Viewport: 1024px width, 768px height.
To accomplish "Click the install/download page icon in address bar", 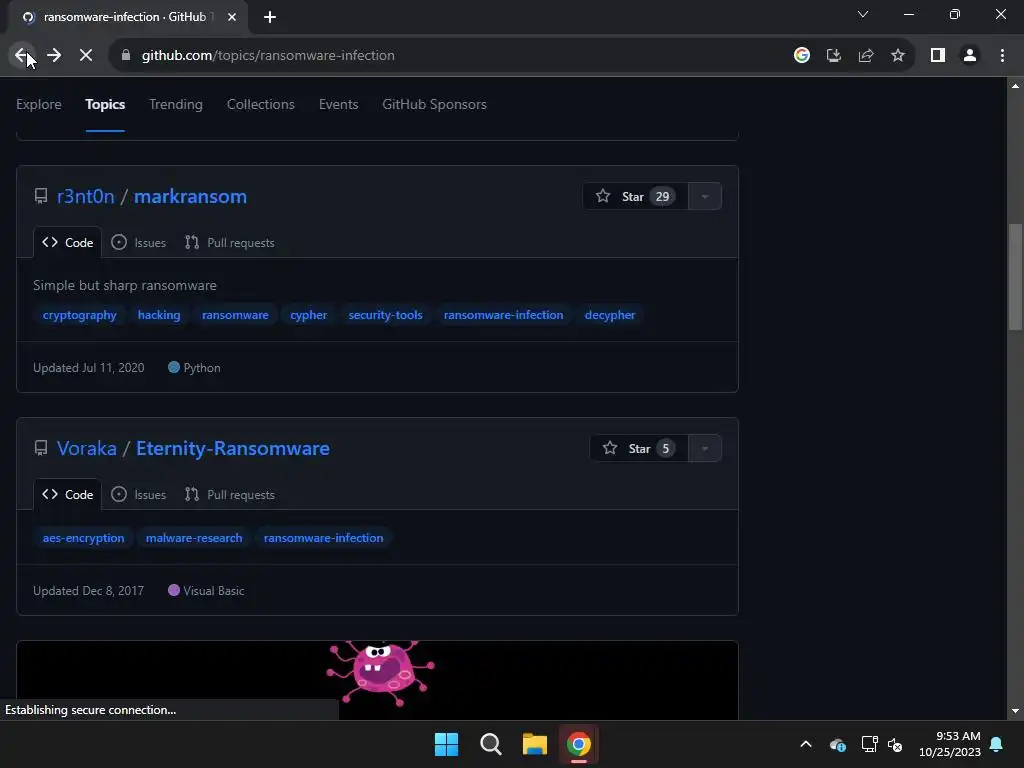I will (x=834, y=56).
